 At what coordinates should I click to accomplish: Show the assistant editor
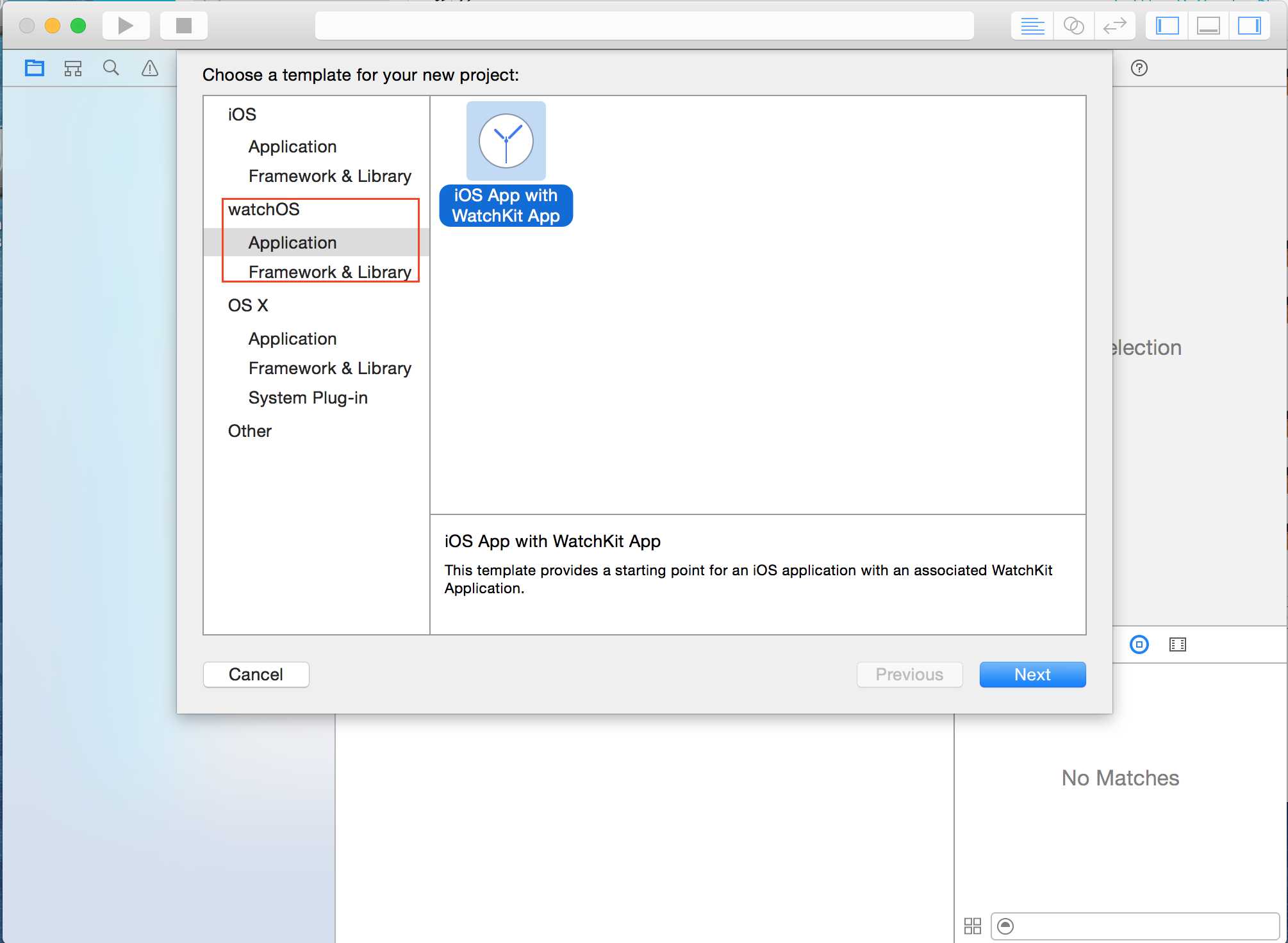(1073, 26)
